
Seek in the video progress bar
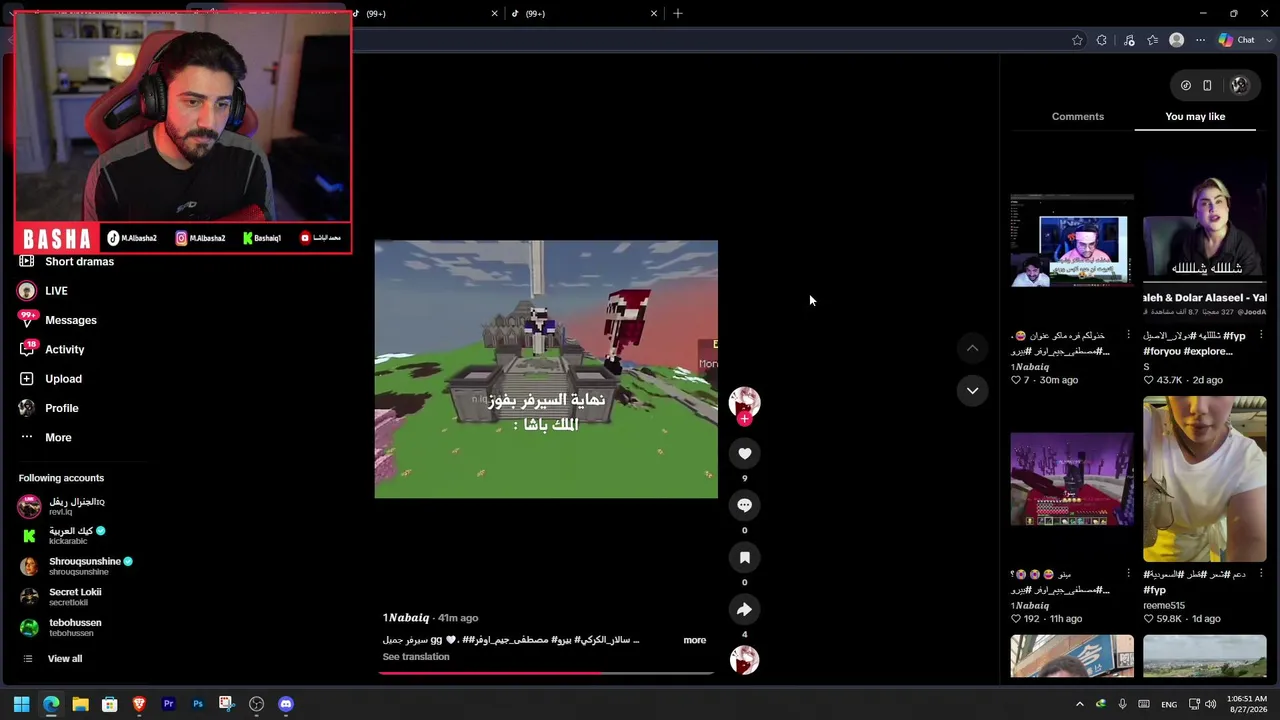point(546,673)
